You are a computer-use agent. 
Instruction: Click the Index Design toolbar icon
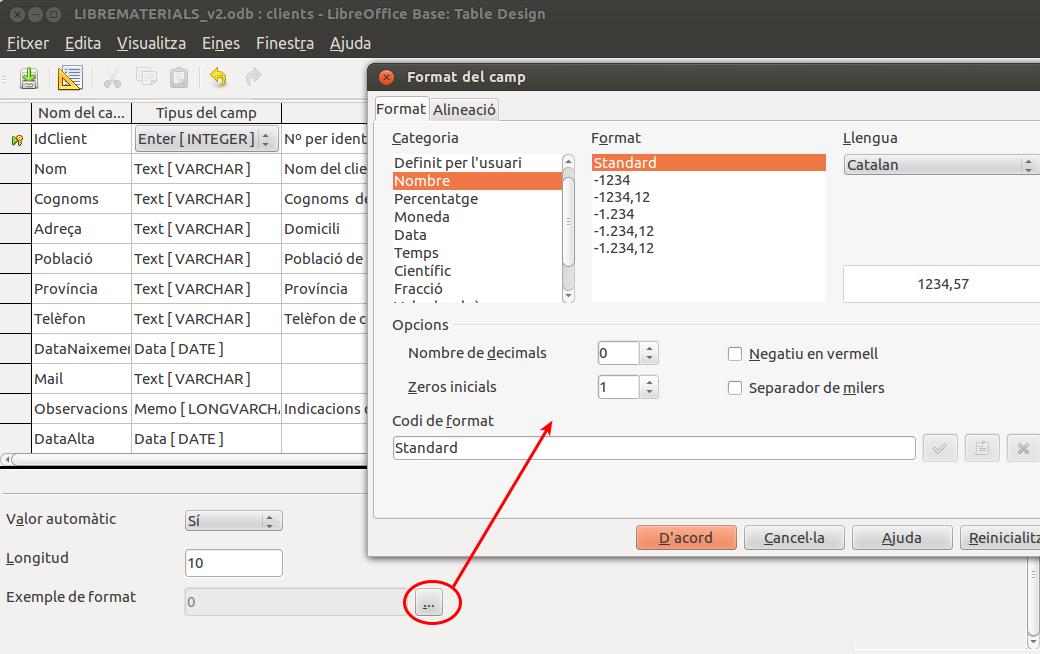(x=70, y=78)
